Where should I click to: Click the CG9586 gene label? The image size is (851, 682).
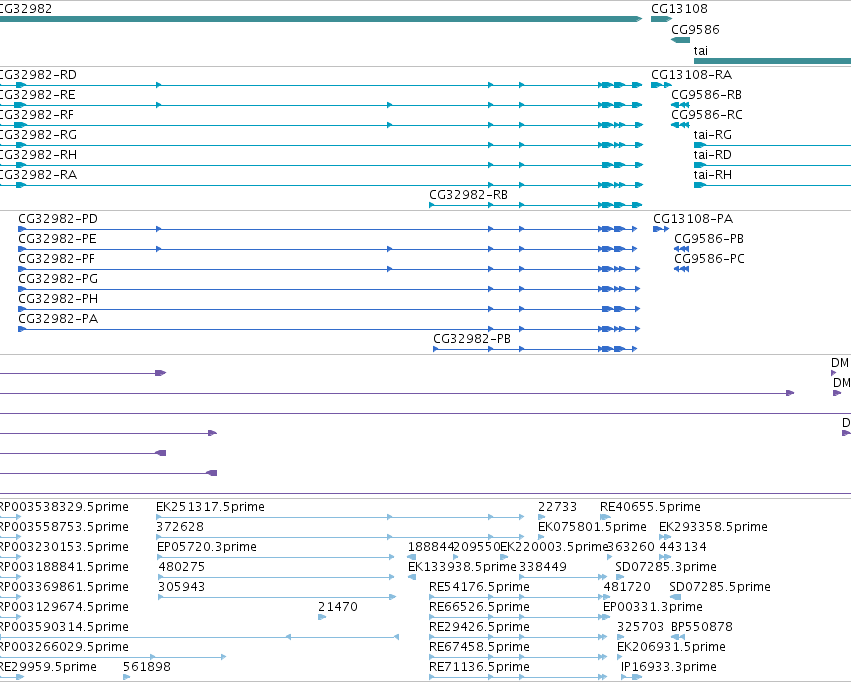click(695, 30)
